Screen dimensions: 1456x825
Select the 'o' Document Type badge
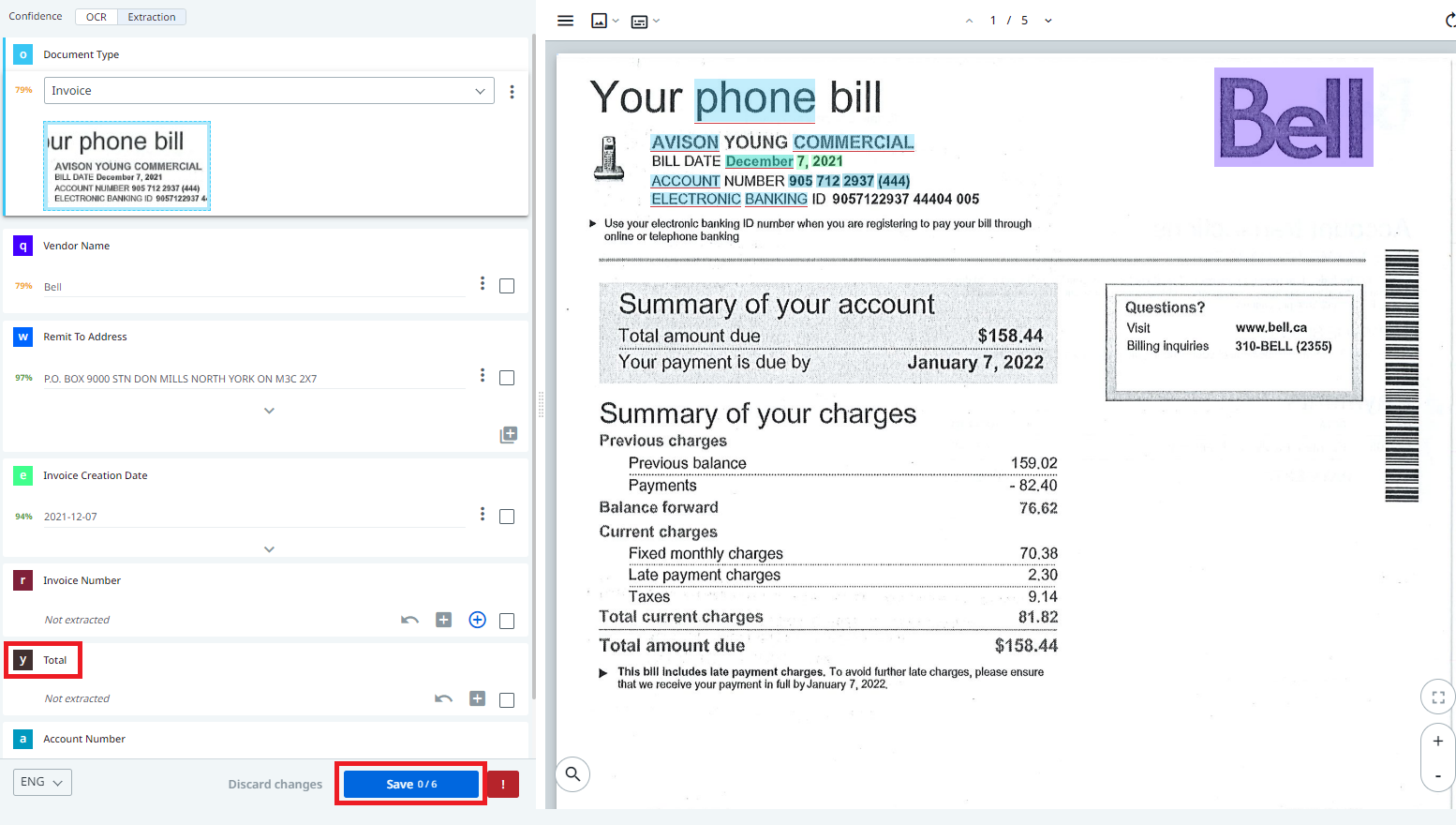coord(23,54)
